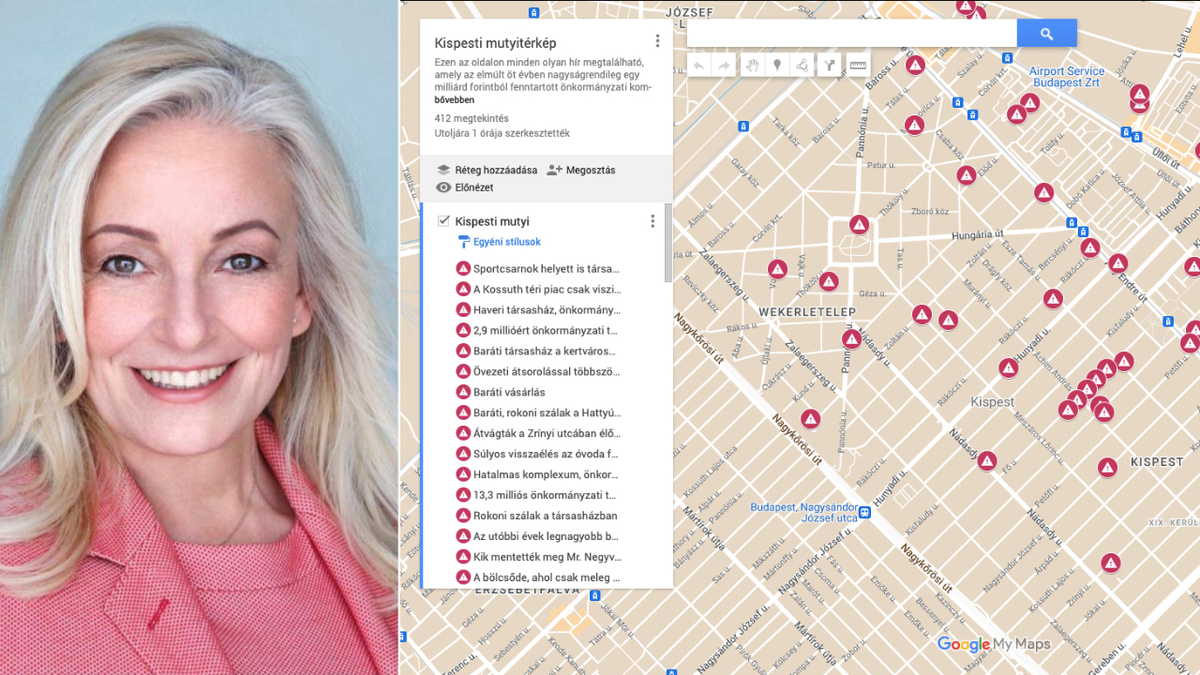Click the marker just right of the Zalaegerszeg u. label

(778, 269)
